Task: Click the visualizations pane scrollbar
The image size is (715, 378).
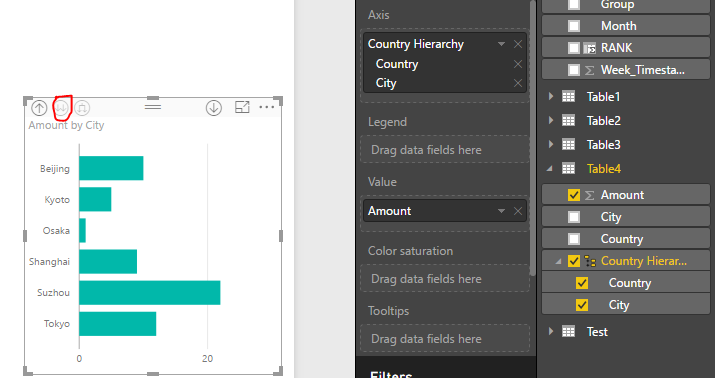Action: click(x=533, y=138)
